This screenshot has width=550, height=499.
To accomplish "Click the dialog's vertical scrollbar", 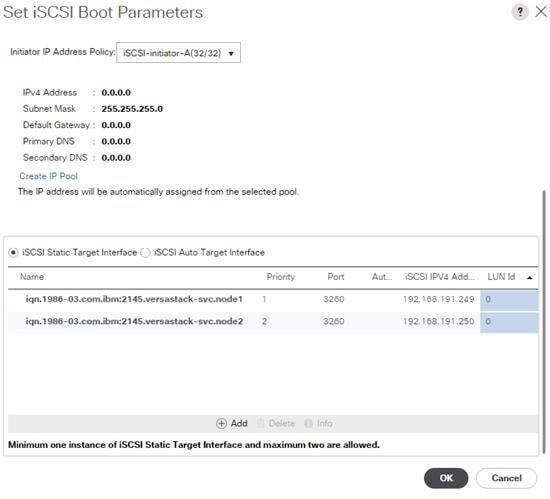I will click(x=544, y=322).
